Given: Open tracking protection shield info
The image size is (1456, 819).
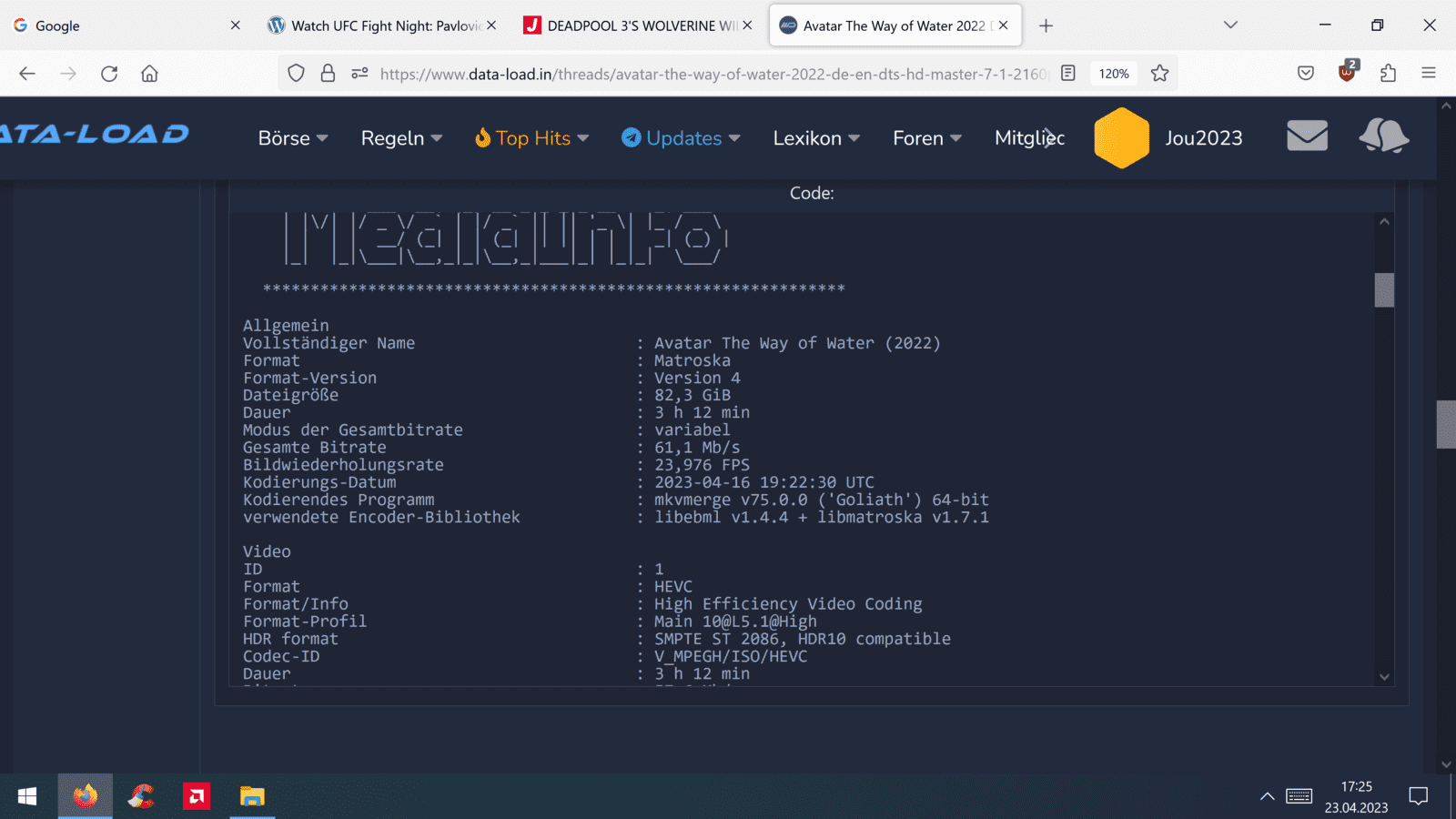Looking at the screenshot, I should [x=296, y=74].
